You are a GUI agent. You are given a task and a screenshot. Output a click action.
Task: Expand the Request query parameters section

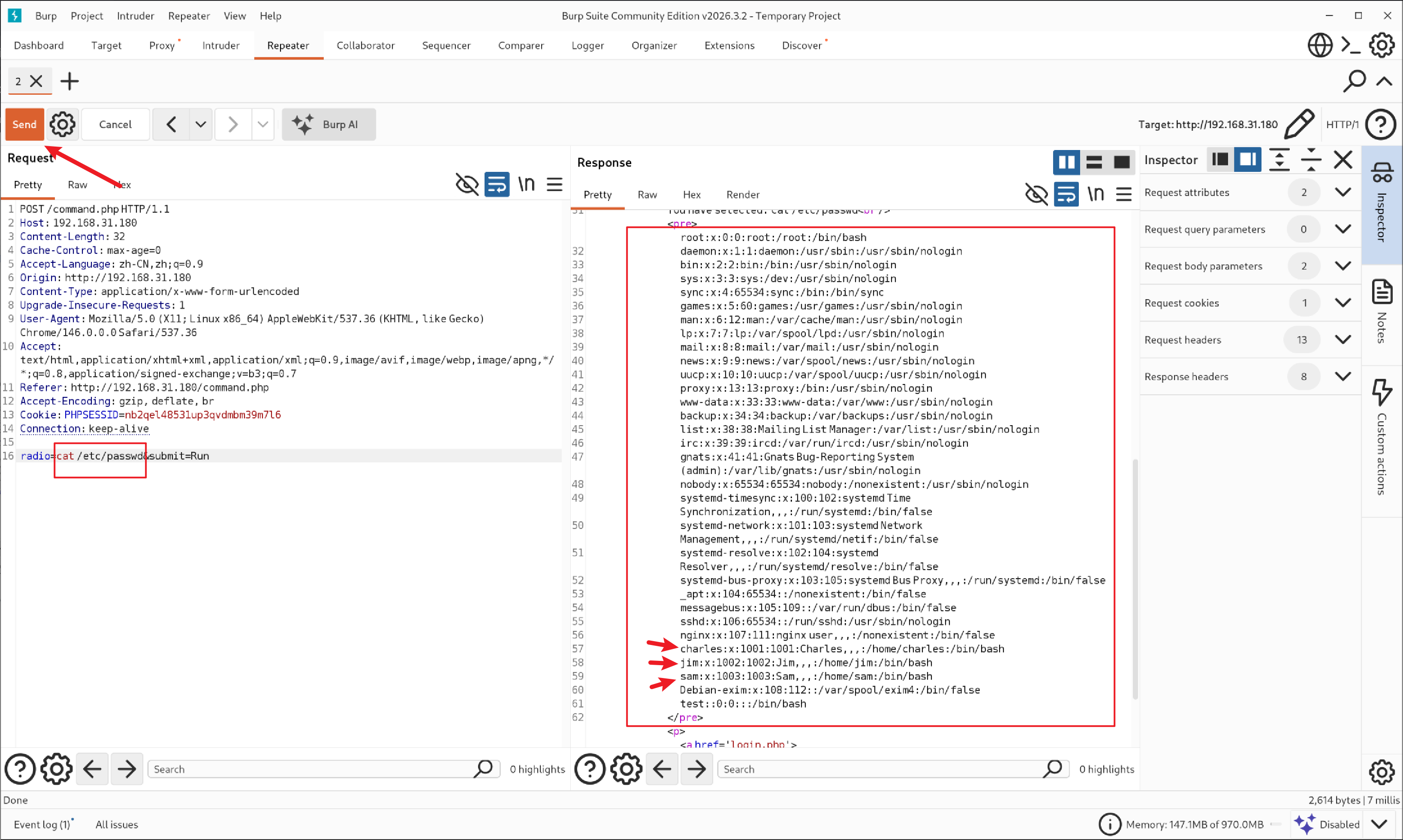(x=1343, y=229)
